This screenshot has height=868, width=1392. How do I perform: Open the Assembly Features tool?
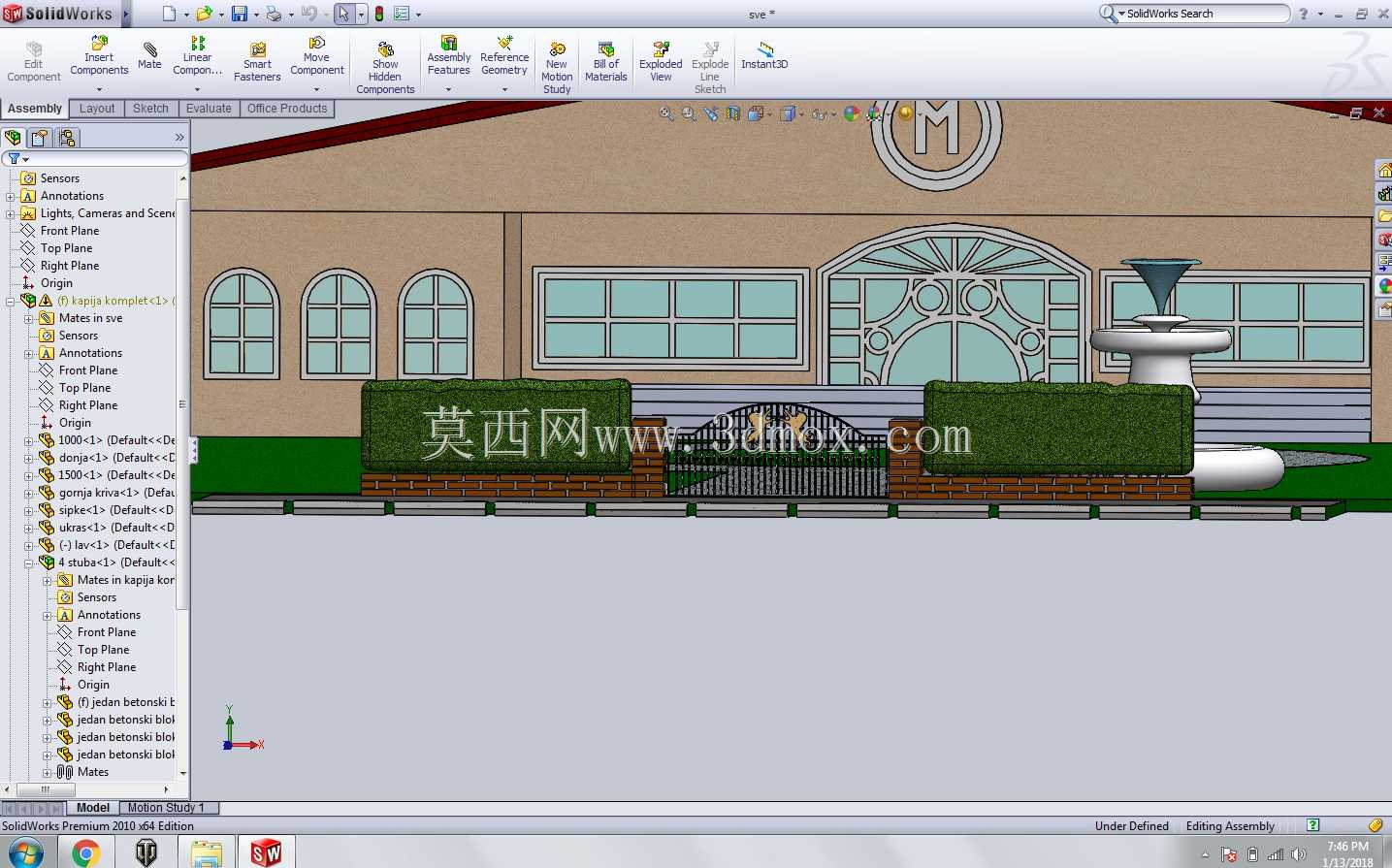[x=449, y=56]
